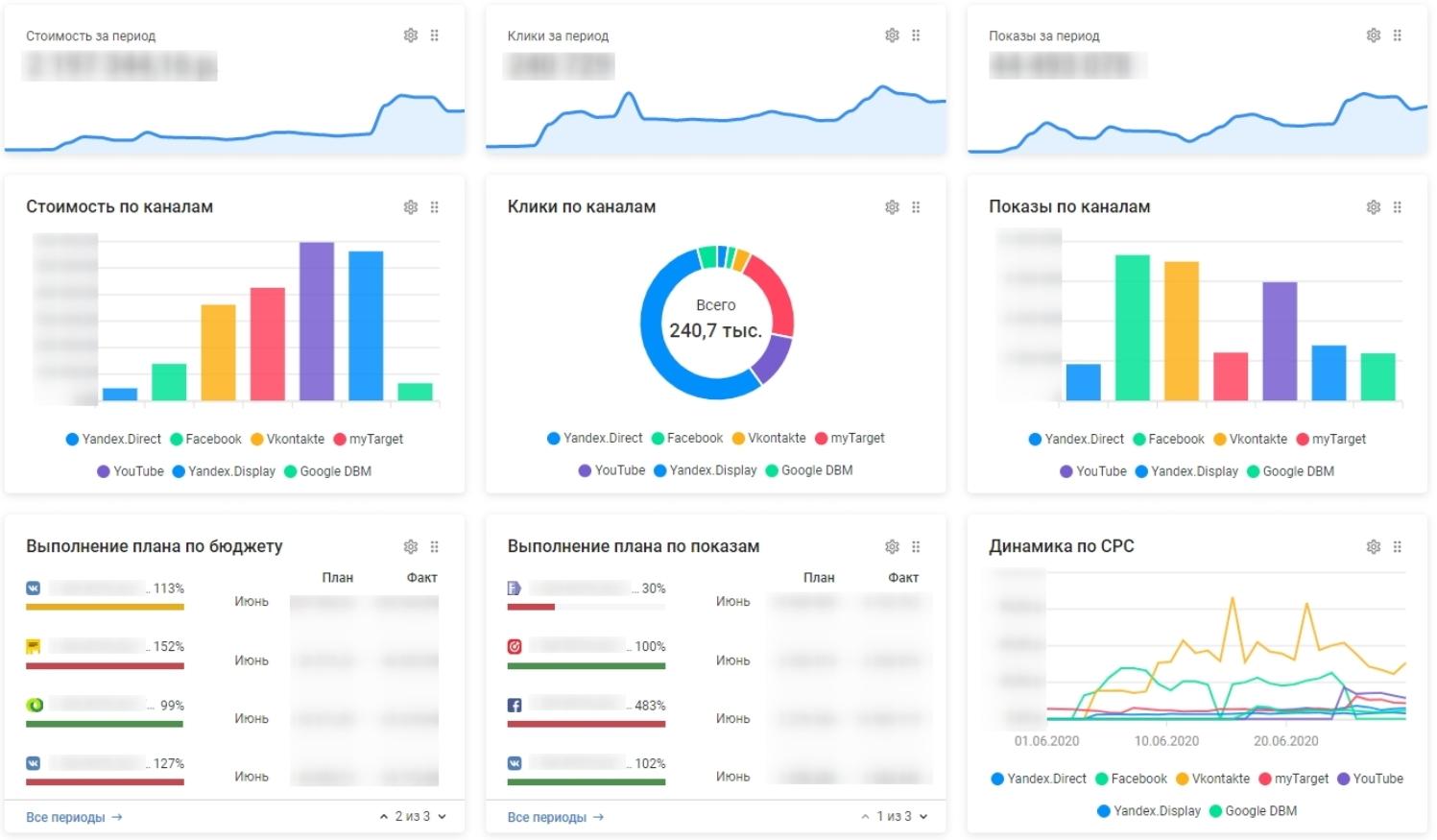The height and width of the screenshot is (840, 1437).
Task: Open Динамика по CPC widget settings gear
Action: (x=1374, y=546)
